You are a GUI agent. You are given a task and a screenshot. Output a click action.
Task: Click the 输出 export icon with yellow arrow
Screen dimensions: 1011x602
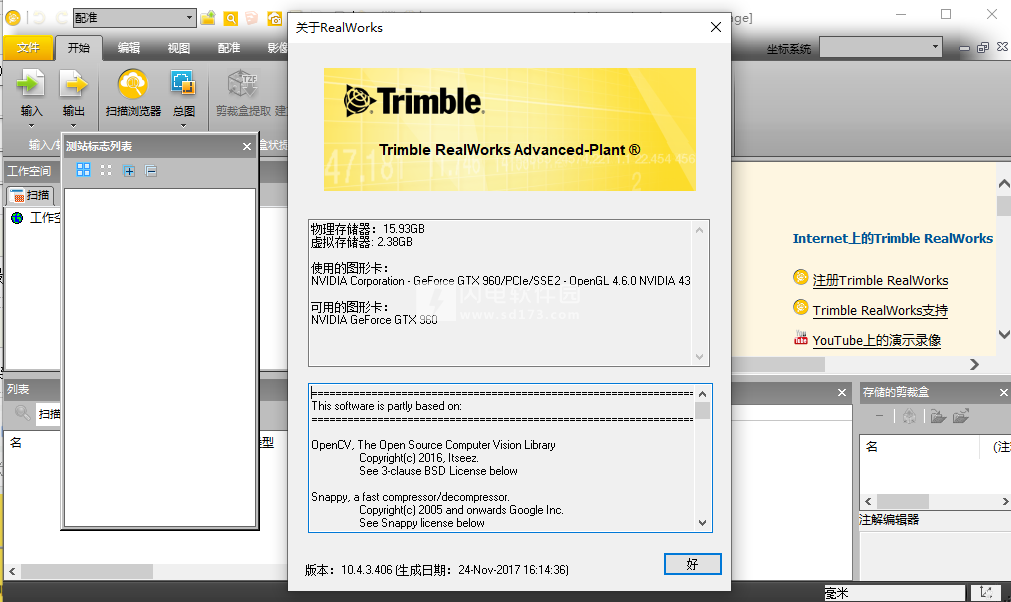click(73, 84)
